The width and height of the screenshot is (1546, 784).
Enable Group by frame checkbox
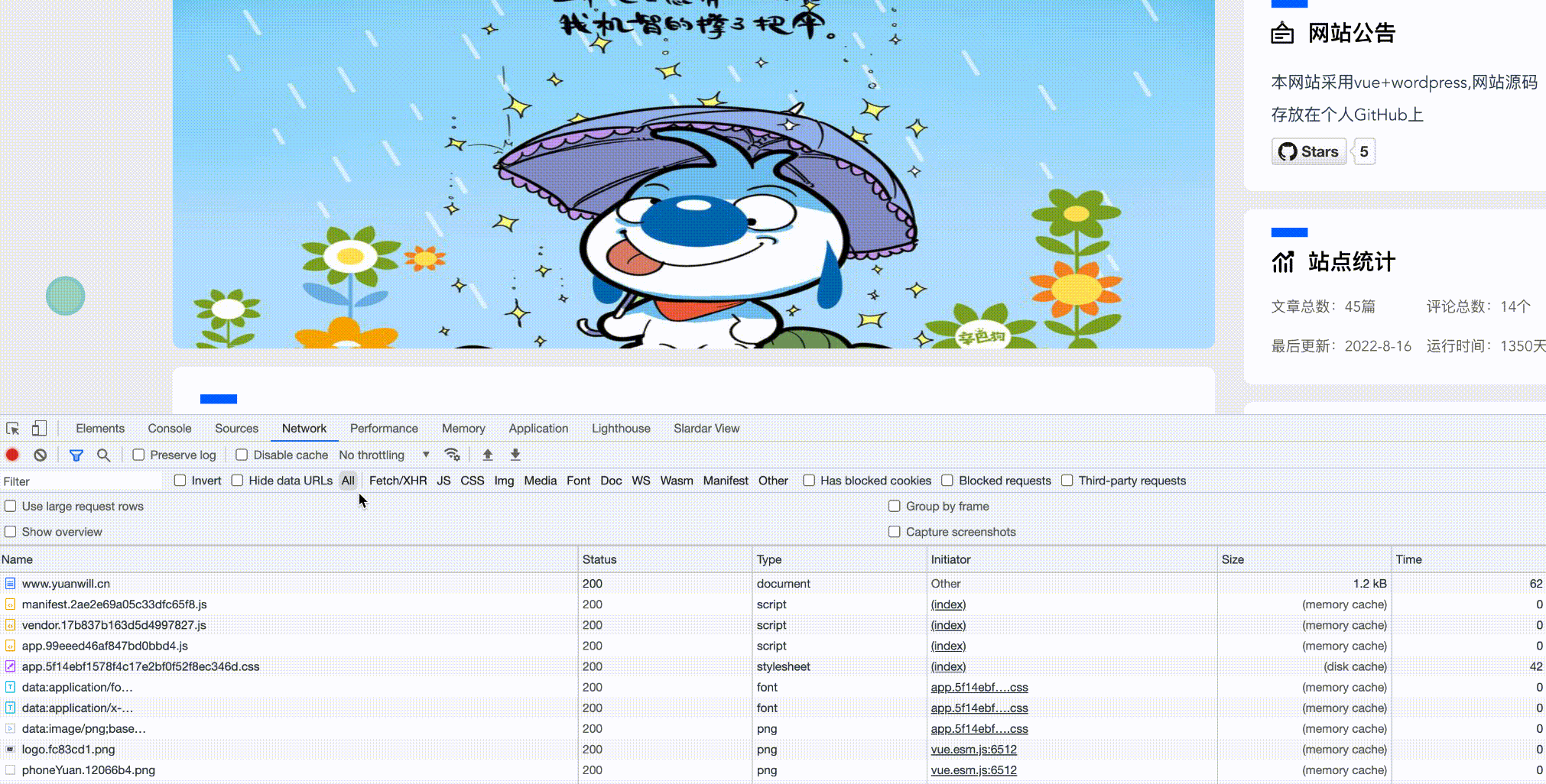895,506
